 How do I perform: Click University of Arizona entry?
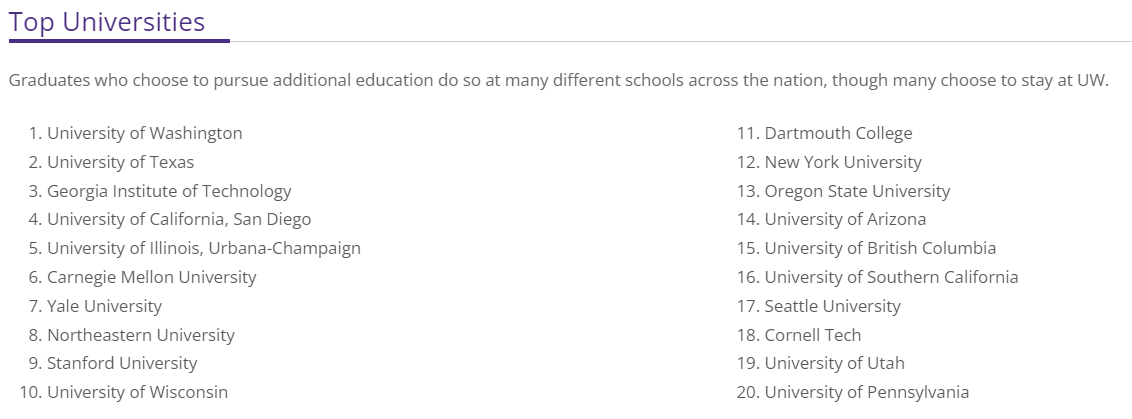click(845, 219)
